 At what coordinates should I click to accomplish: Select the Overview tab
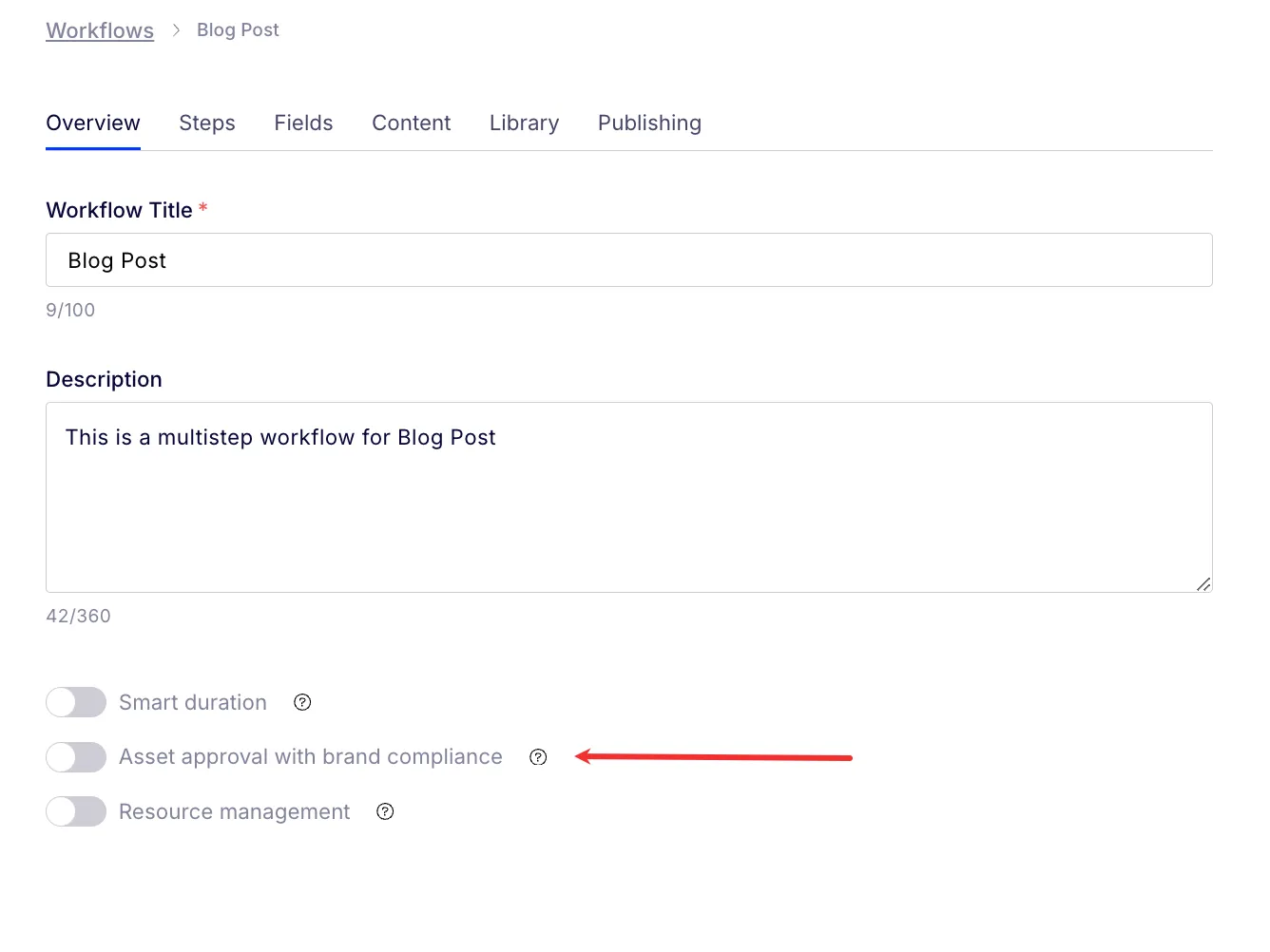(93, 124)
